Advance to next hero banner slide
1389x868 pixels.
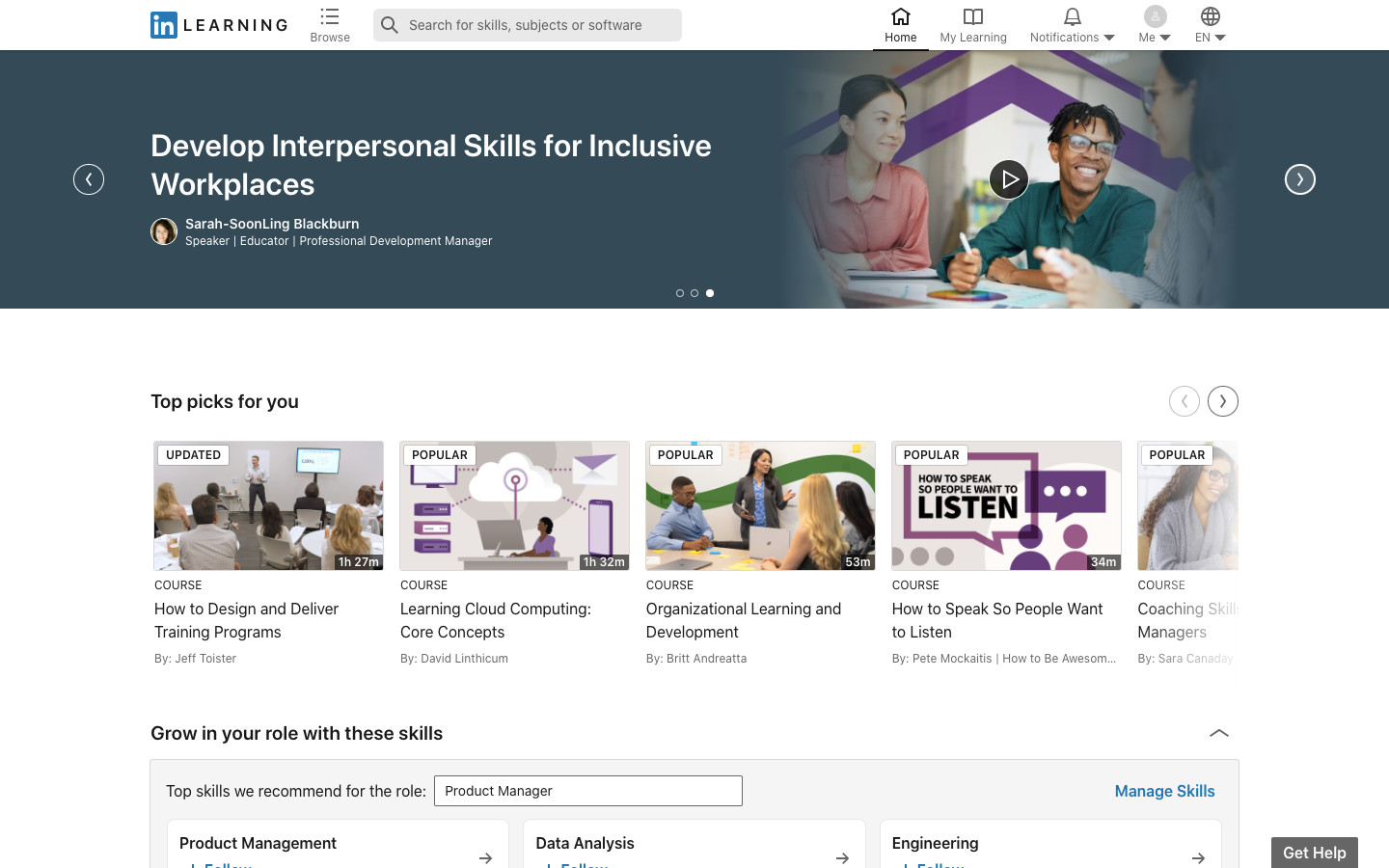click(x=1299, y=179)
